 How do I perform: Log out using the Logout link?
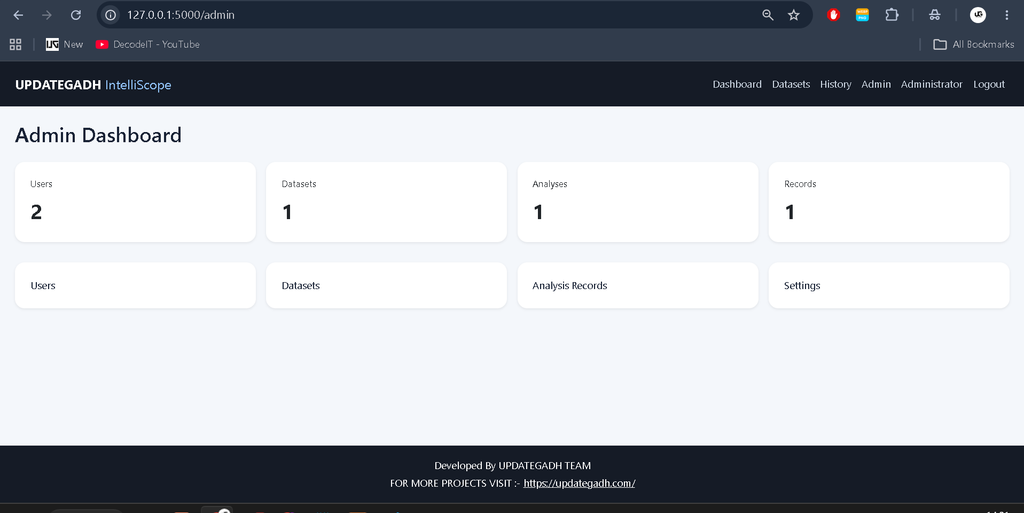[989, 84]
